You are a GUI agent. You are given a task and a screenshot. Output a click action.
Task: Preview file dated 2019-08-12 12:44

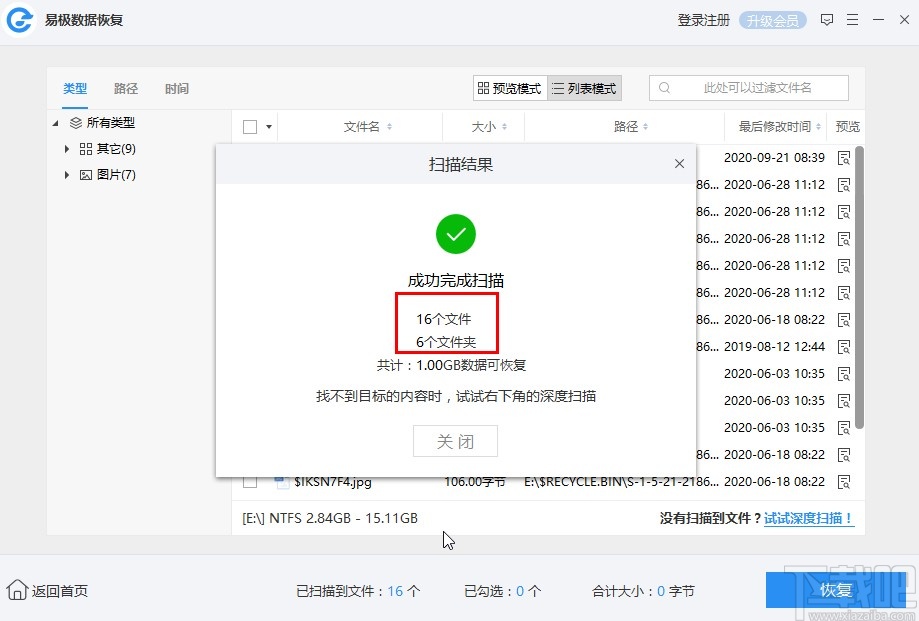point(844,347)
